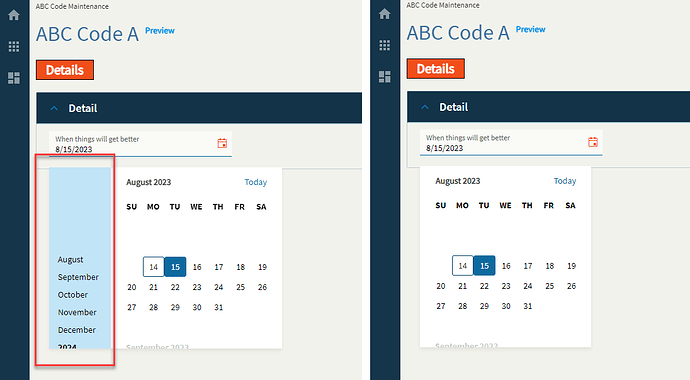The width and height of the screenshot is (690, 380).
Task: Select the Details tab in right panel
Action: coord(436,69)
